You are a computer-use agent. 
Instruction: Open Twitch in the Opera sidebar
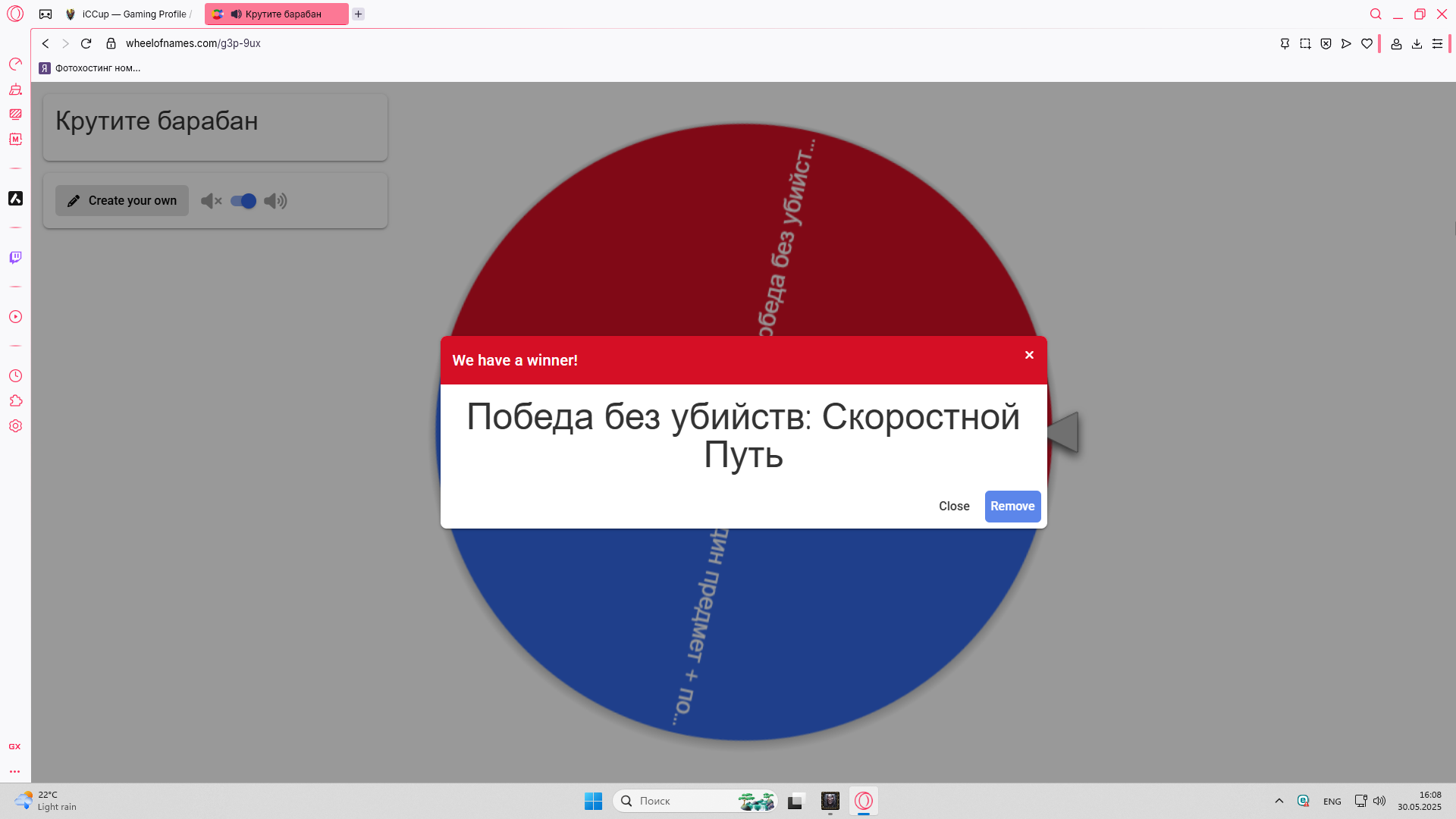coord(15,258)
